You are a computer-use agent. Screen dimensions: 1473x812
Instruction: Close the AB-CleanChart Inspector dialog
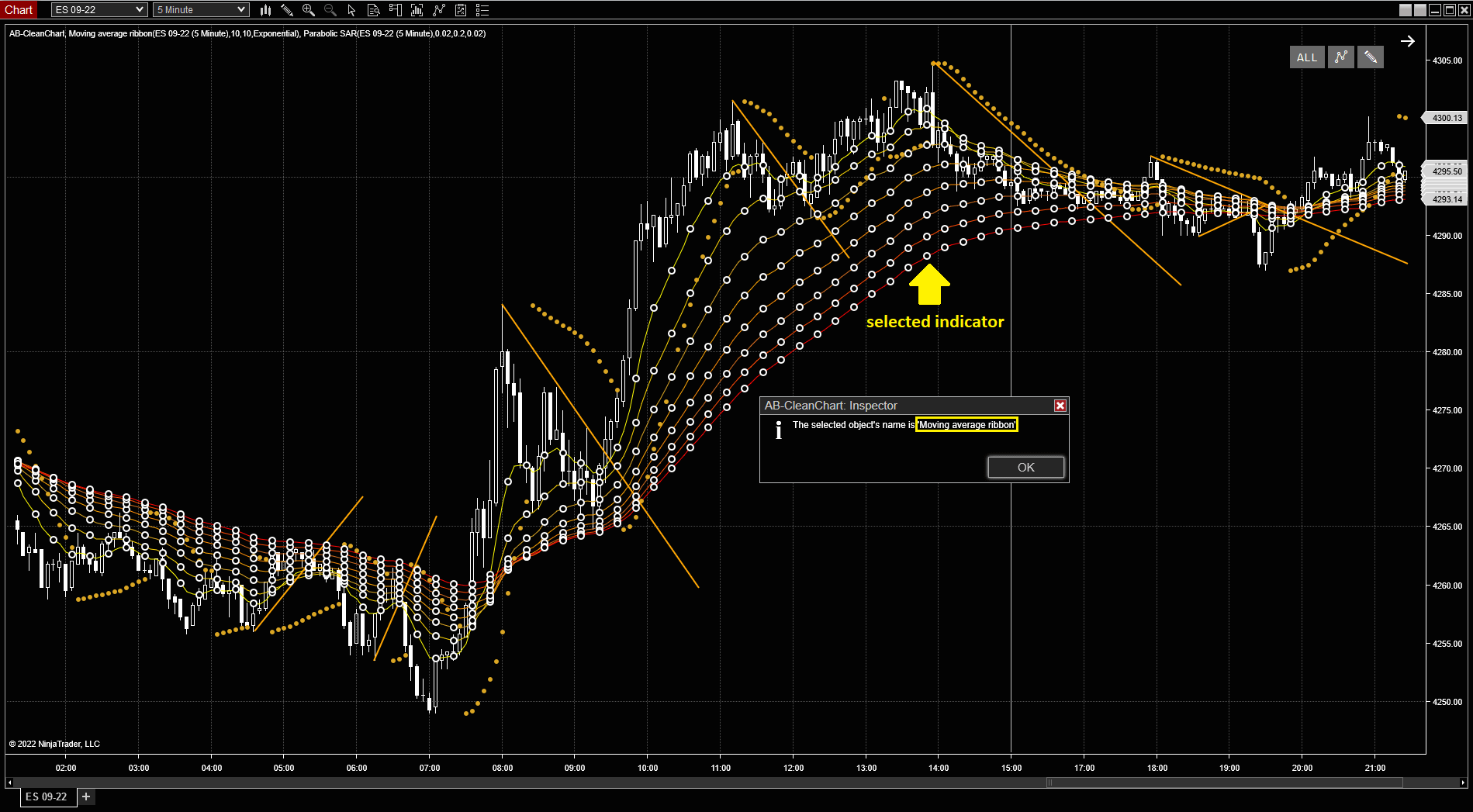pos(1060,406)
